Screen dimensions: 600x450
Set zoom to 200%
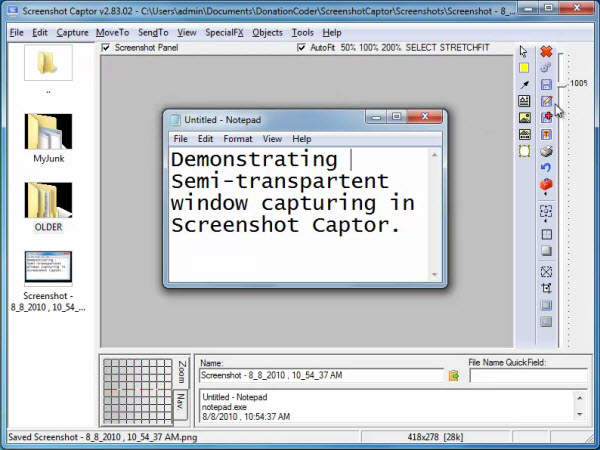[x=391, y=48]
